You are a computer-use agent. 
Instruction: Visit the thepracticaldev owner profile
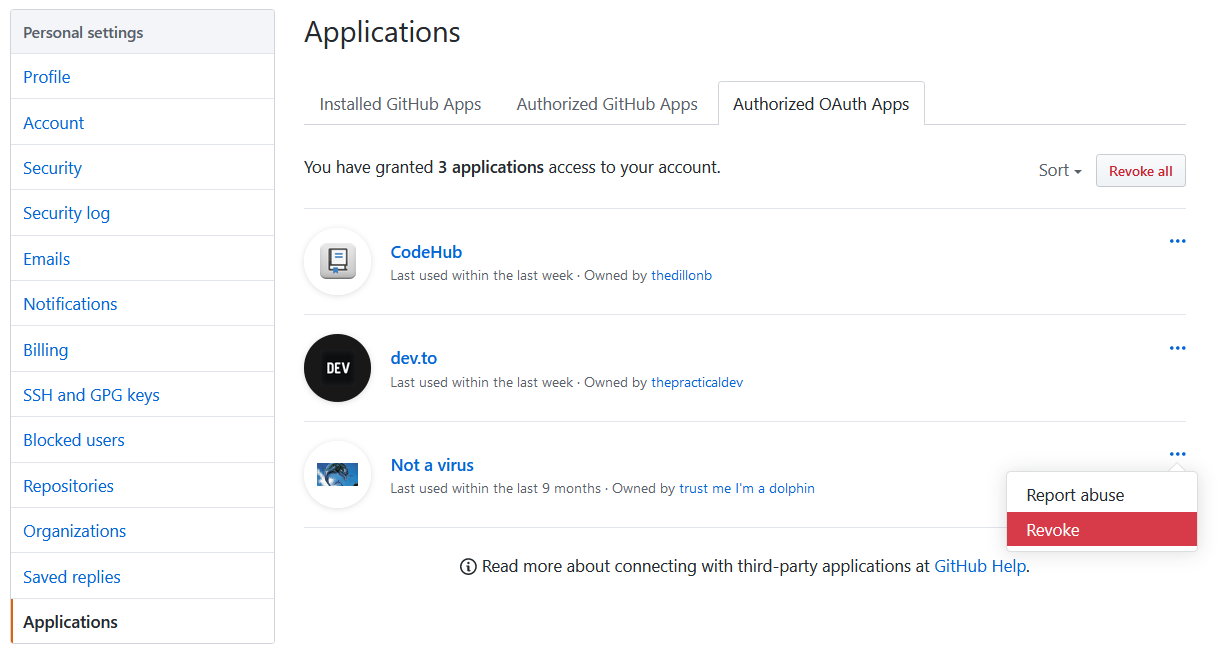[x=697, y=381]
